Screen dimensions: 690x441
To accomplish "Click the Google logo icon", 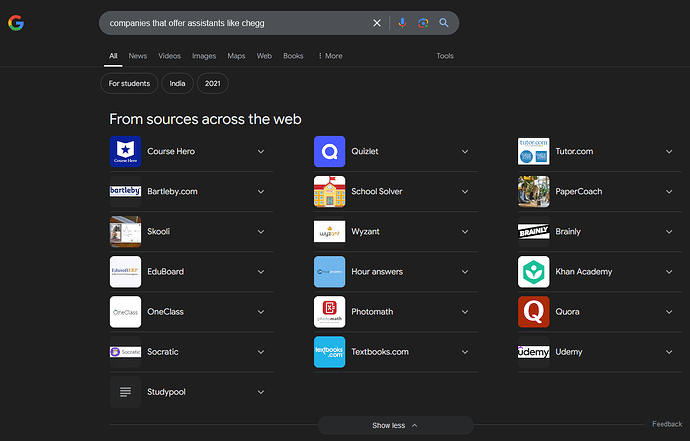I will 16,23.
